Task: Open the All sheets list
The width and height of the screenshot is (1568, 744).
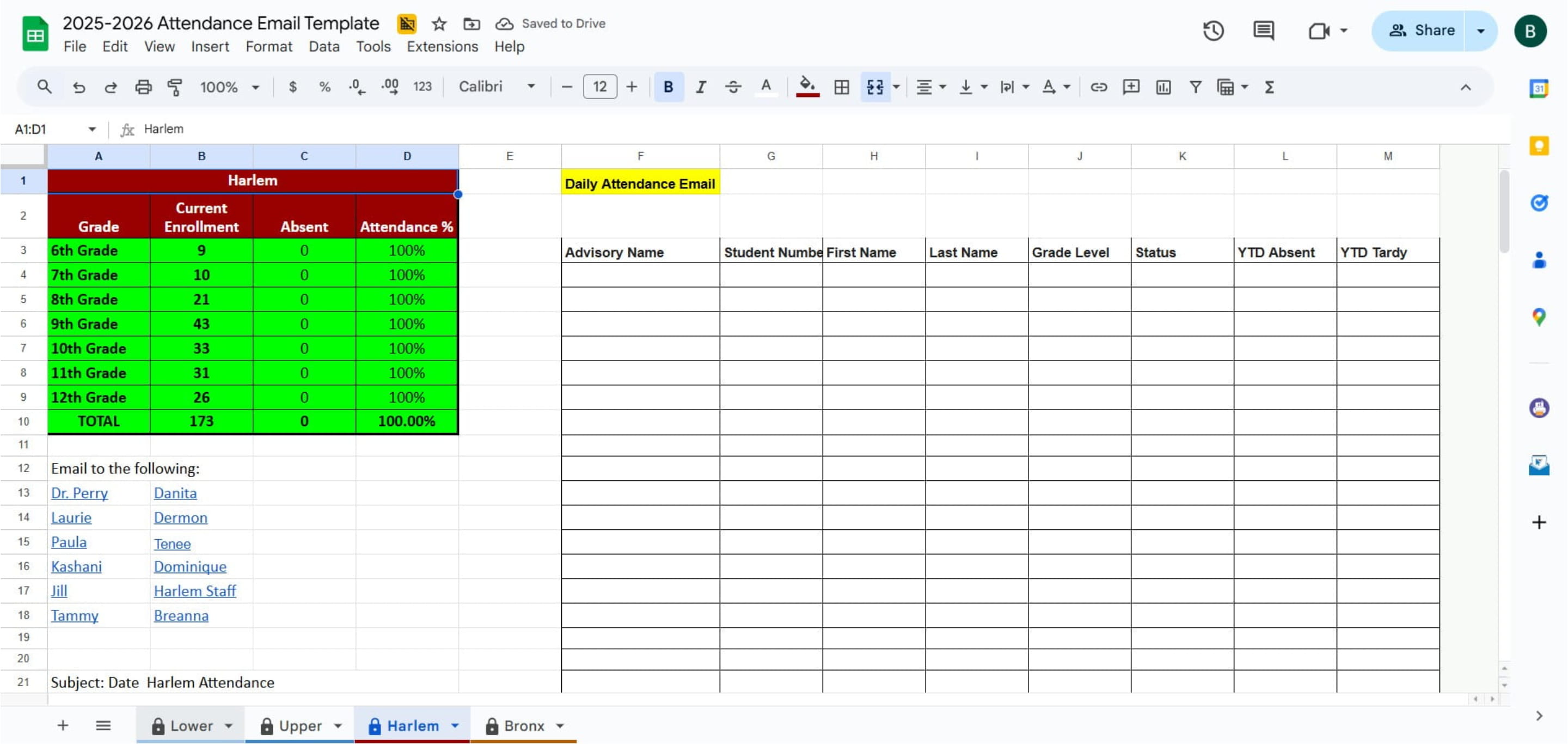Action: pyautogui.click(x=103, y=725)
